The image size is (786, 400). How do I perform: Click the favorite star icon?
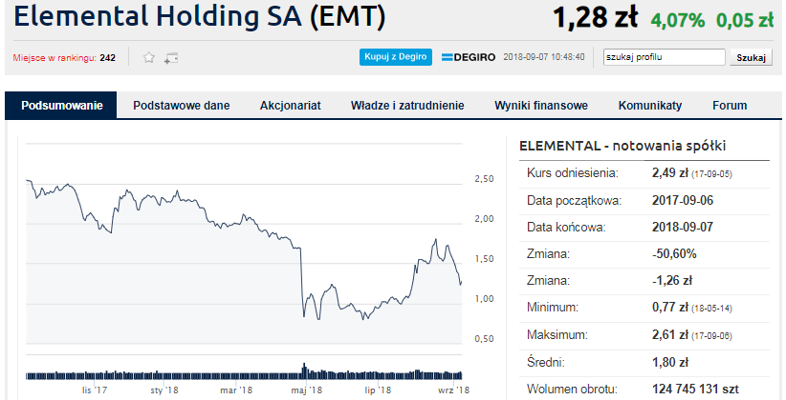point(149,58)
